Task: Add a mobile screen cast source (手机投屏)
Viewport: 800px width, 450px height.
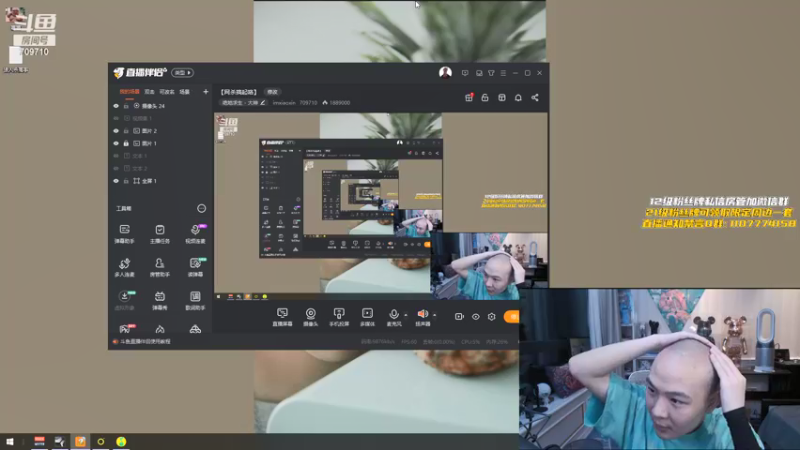Action: (x=339, y=317)
